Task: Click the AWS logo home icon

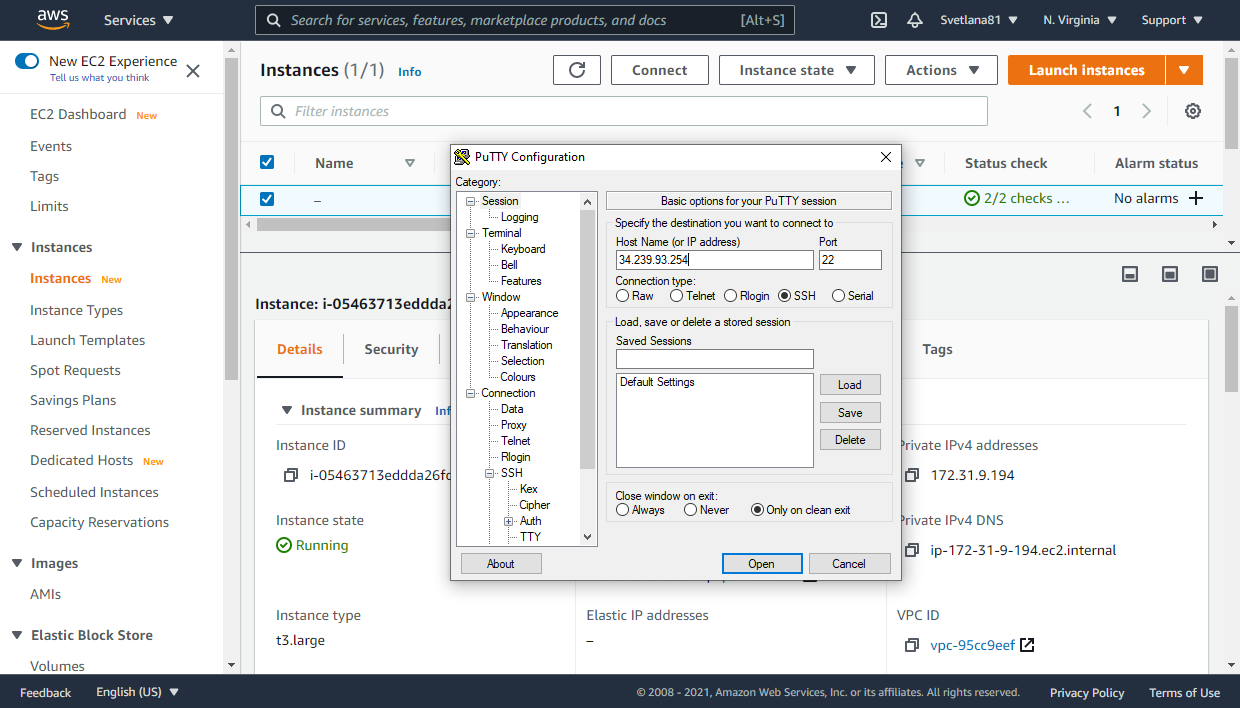Action: tap(53, 19)
